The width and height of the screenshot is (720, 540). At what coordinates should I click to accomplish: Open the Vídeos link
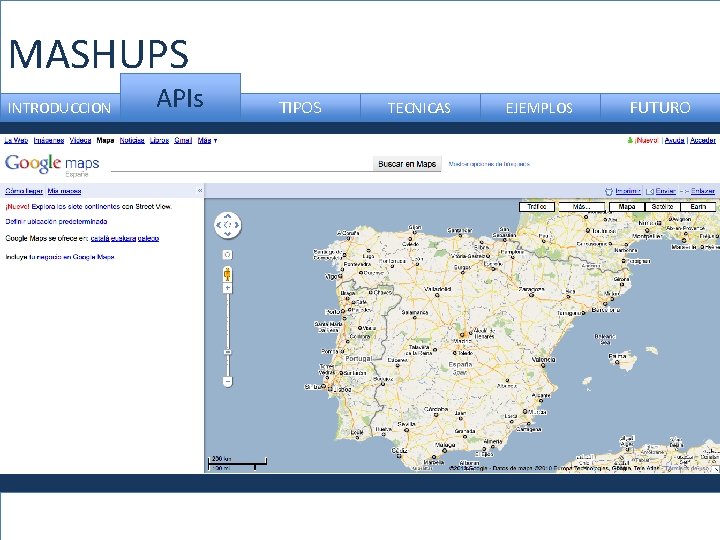[x=80, y=141]
